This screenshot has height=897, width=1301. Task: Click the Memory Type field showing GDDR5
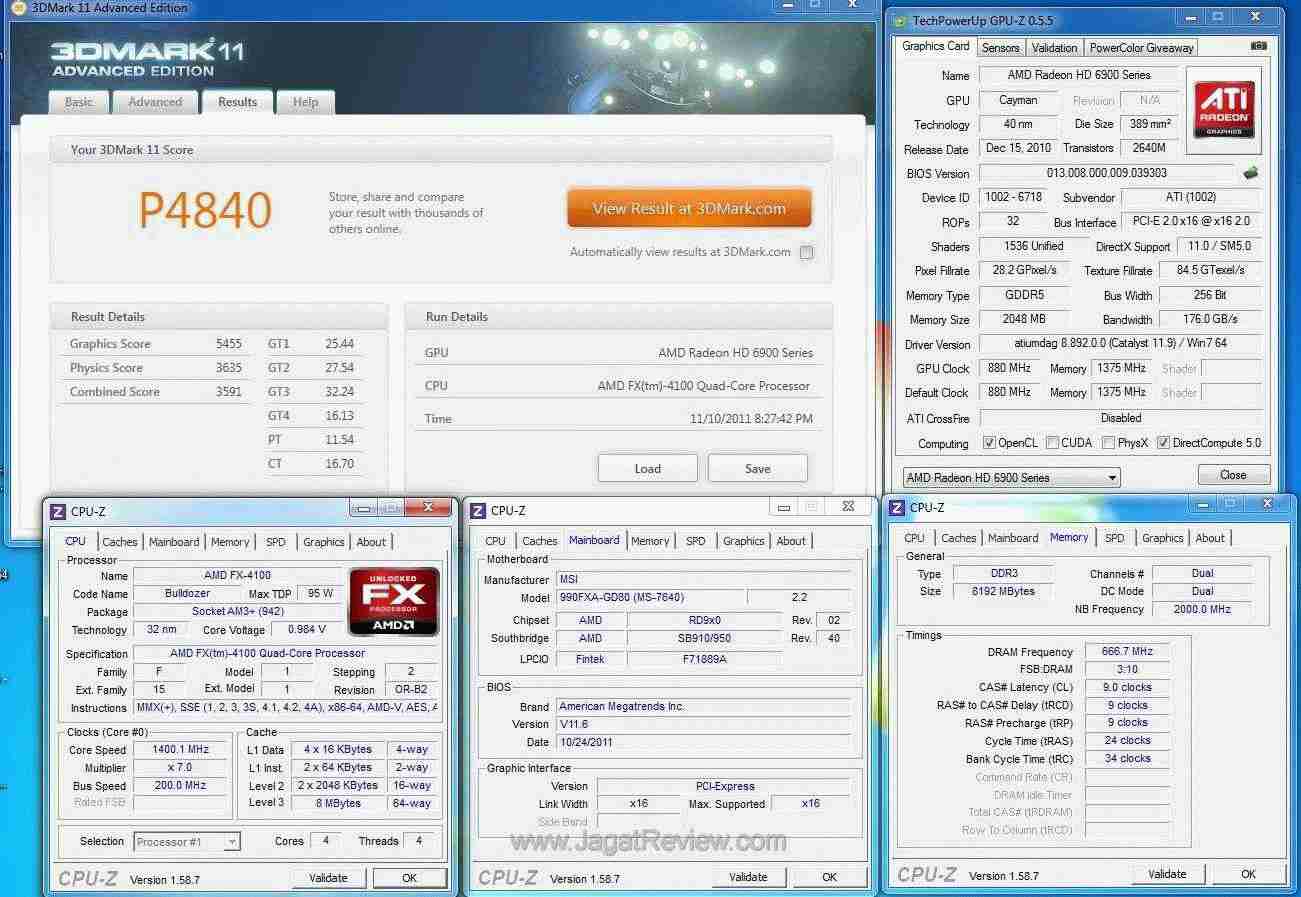[1023, 295]
